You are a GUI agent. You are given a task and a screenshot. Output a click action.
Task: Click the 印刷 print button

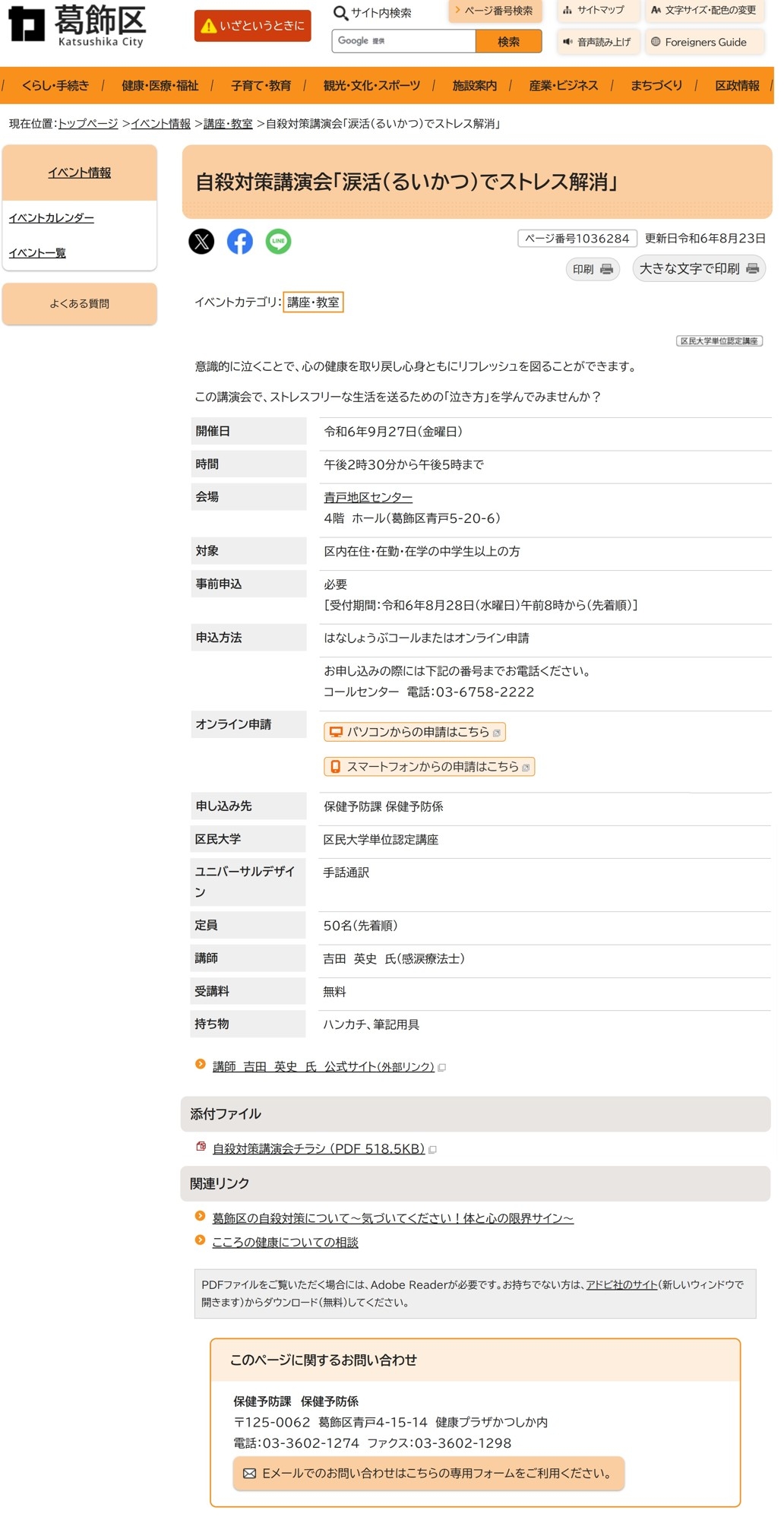point(593,269)
